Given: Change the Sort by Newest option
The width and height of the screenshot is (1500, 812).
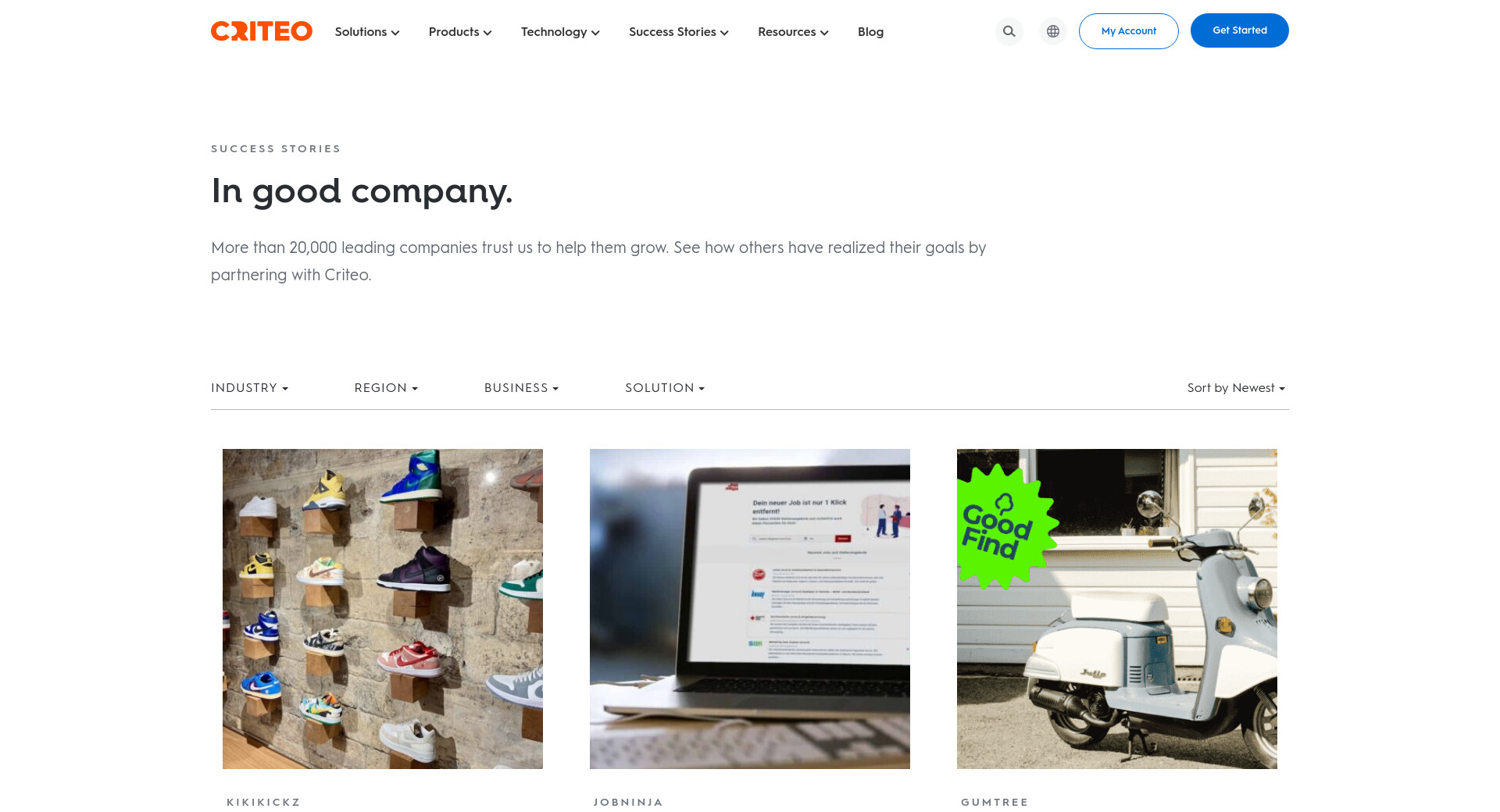Looking at the screenshot, I should click(1236, 388).
